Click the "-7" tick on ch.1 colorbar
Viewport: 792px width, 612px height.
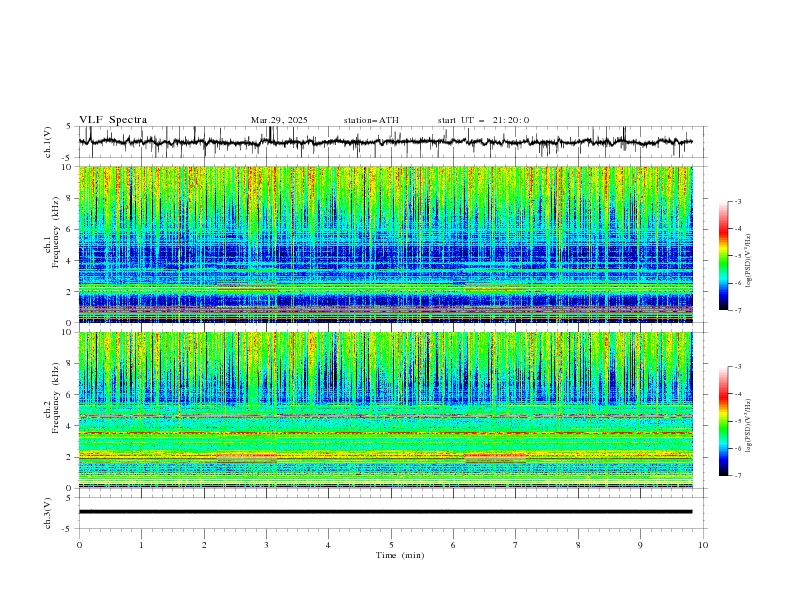coord(737,310)
